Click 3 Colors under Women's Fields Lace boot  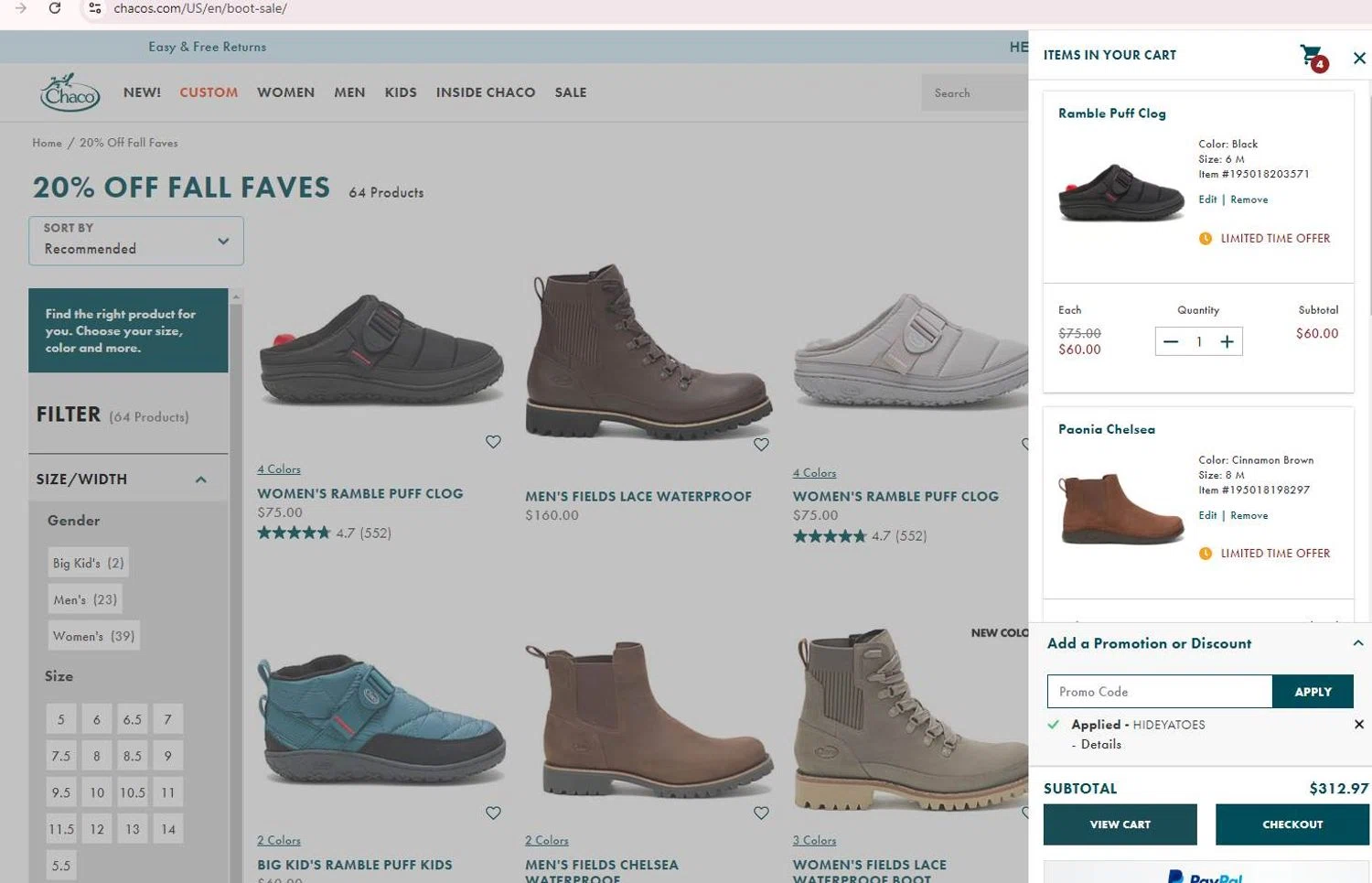(814, 840)
